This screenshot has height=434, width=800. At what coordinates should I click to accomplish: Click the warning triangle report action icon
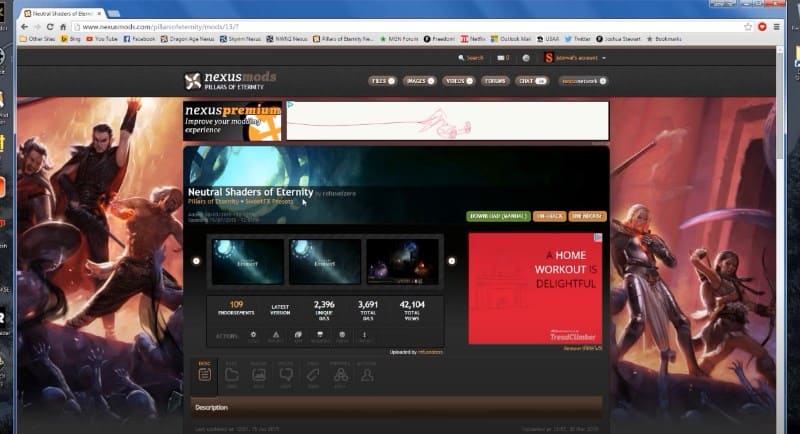coord(276,336)
